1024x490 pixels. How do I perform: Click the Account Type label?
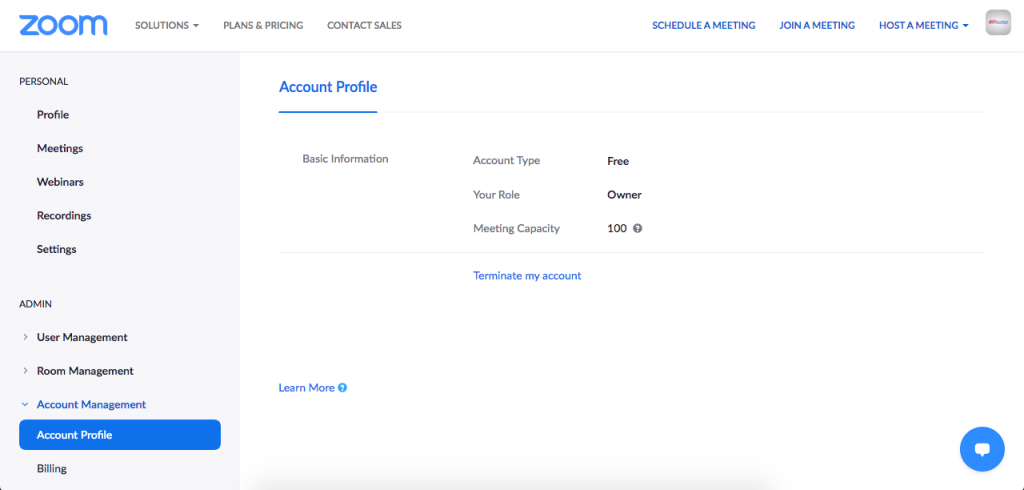[x=507, y=161]
